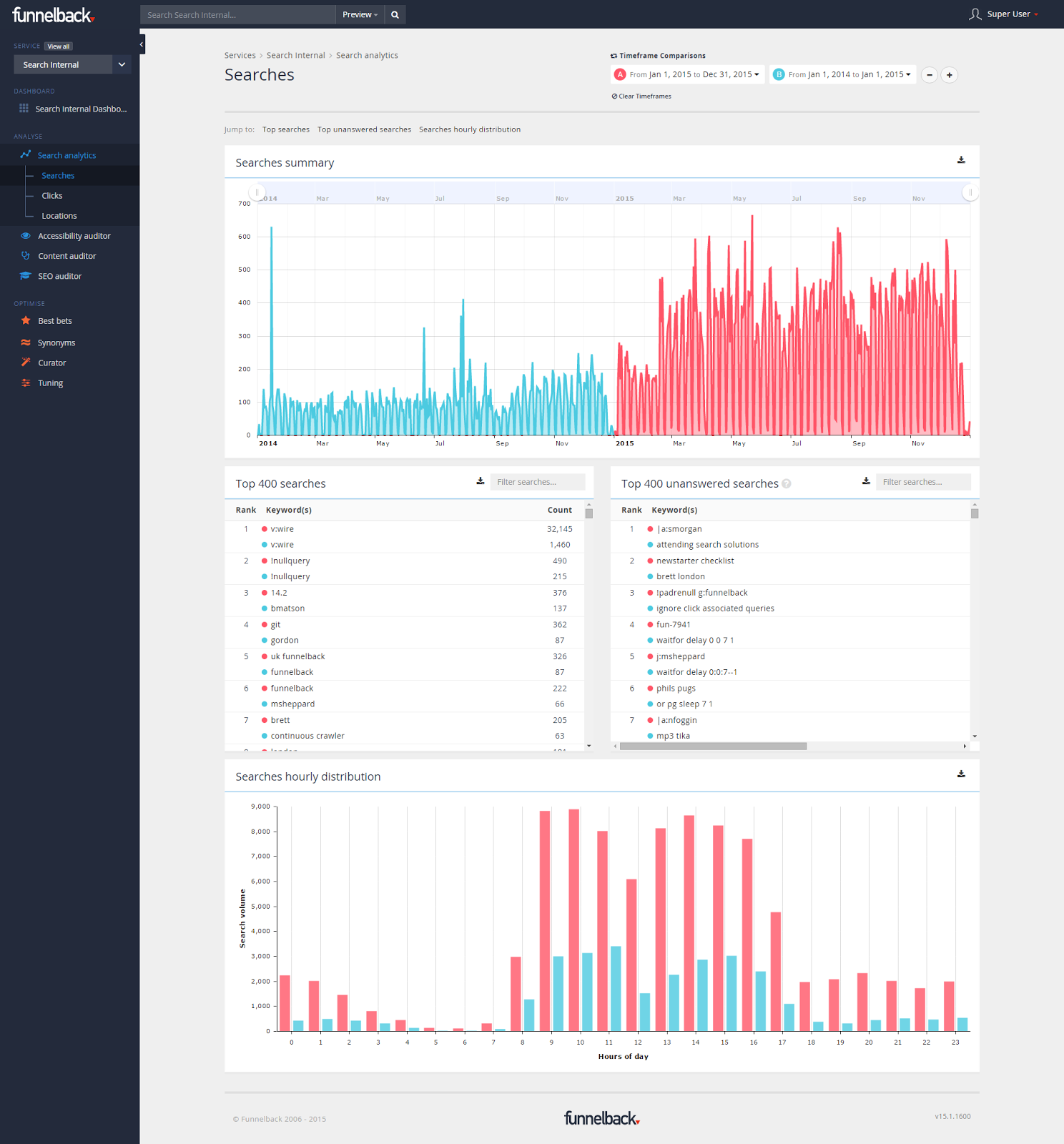
Task: Click the unanswered searches scroll down arrow
Action: [975, 736]
